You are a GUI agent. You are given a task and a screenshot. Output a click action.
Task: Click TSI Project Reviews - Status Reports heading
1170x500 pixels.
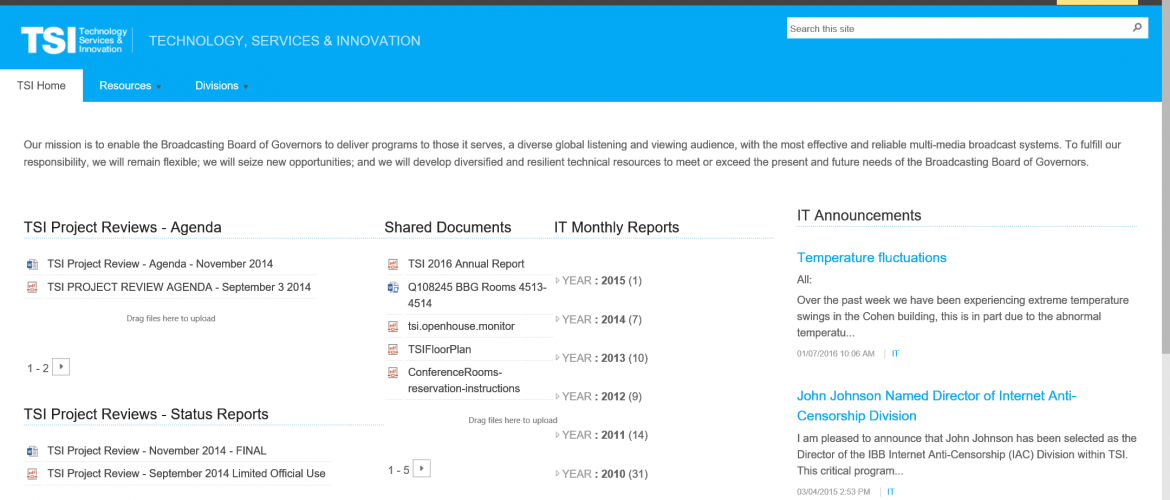(x=146, y=414)
